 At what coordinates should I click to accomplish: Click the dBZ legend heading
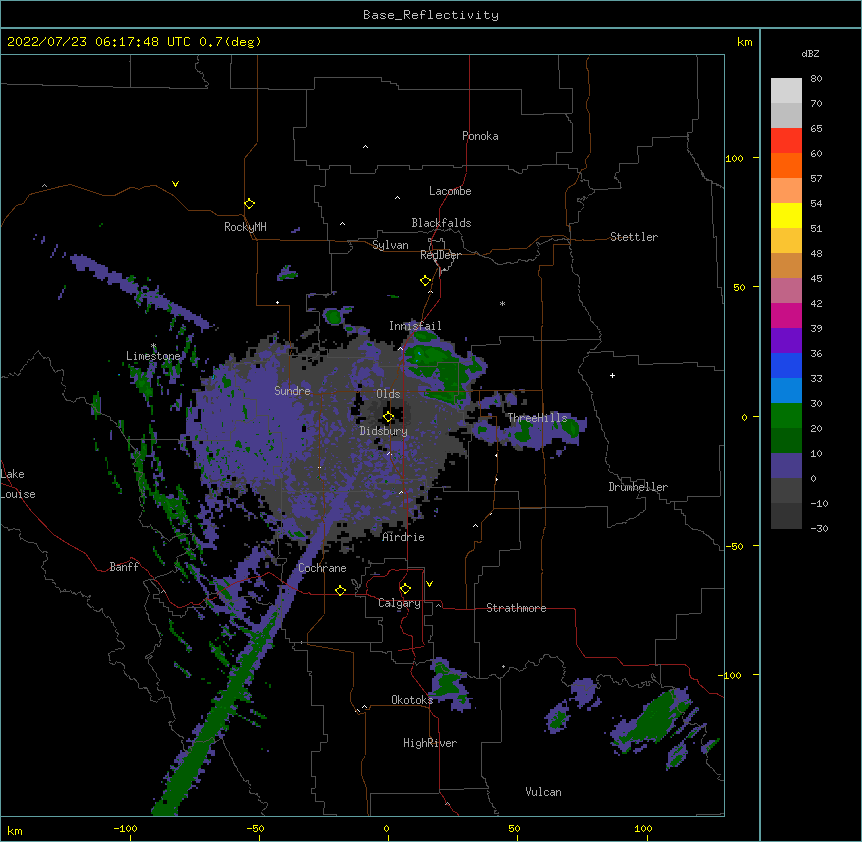810,54
